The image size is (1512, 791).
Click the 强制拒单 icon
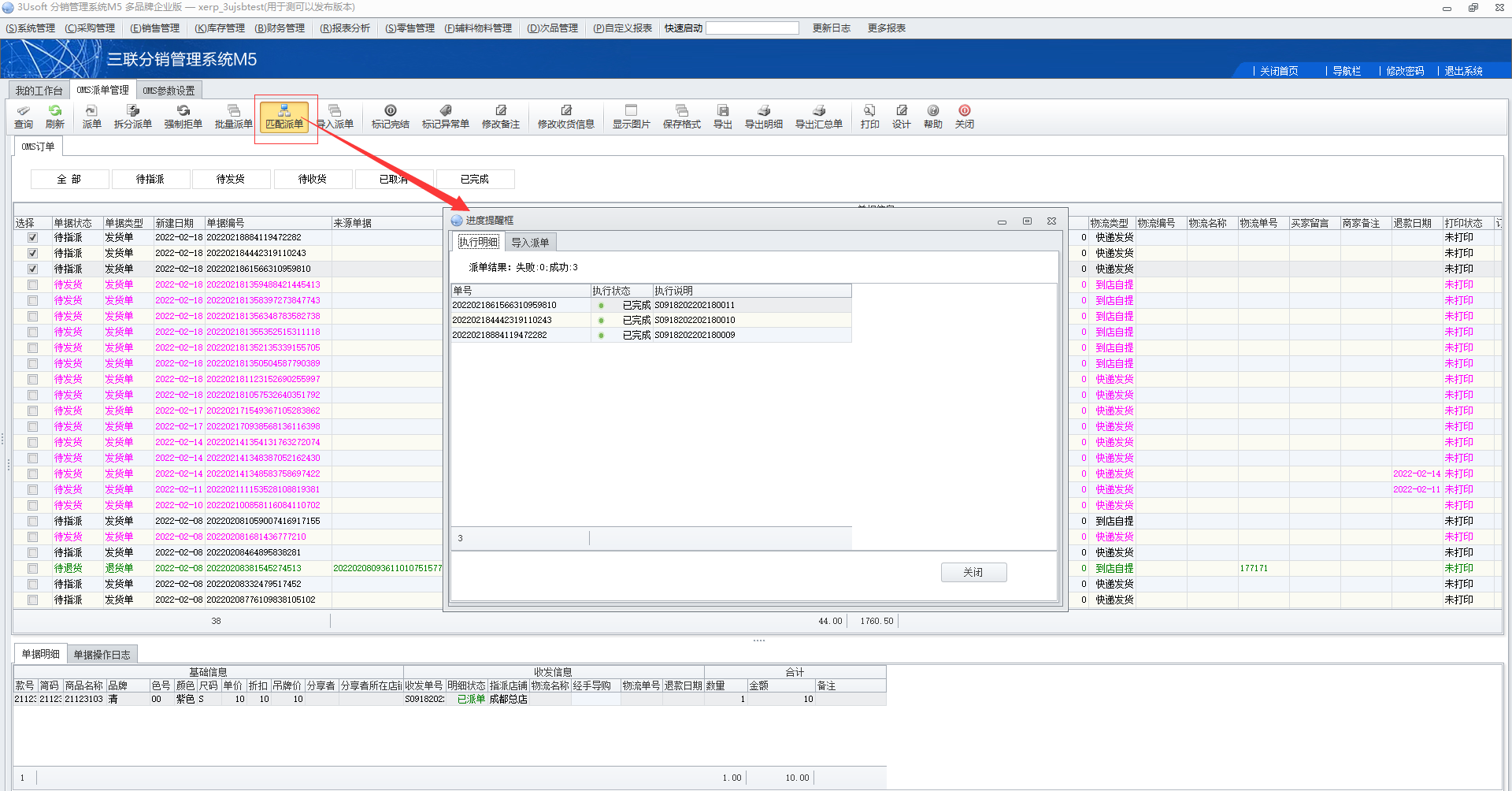point(183,117)
